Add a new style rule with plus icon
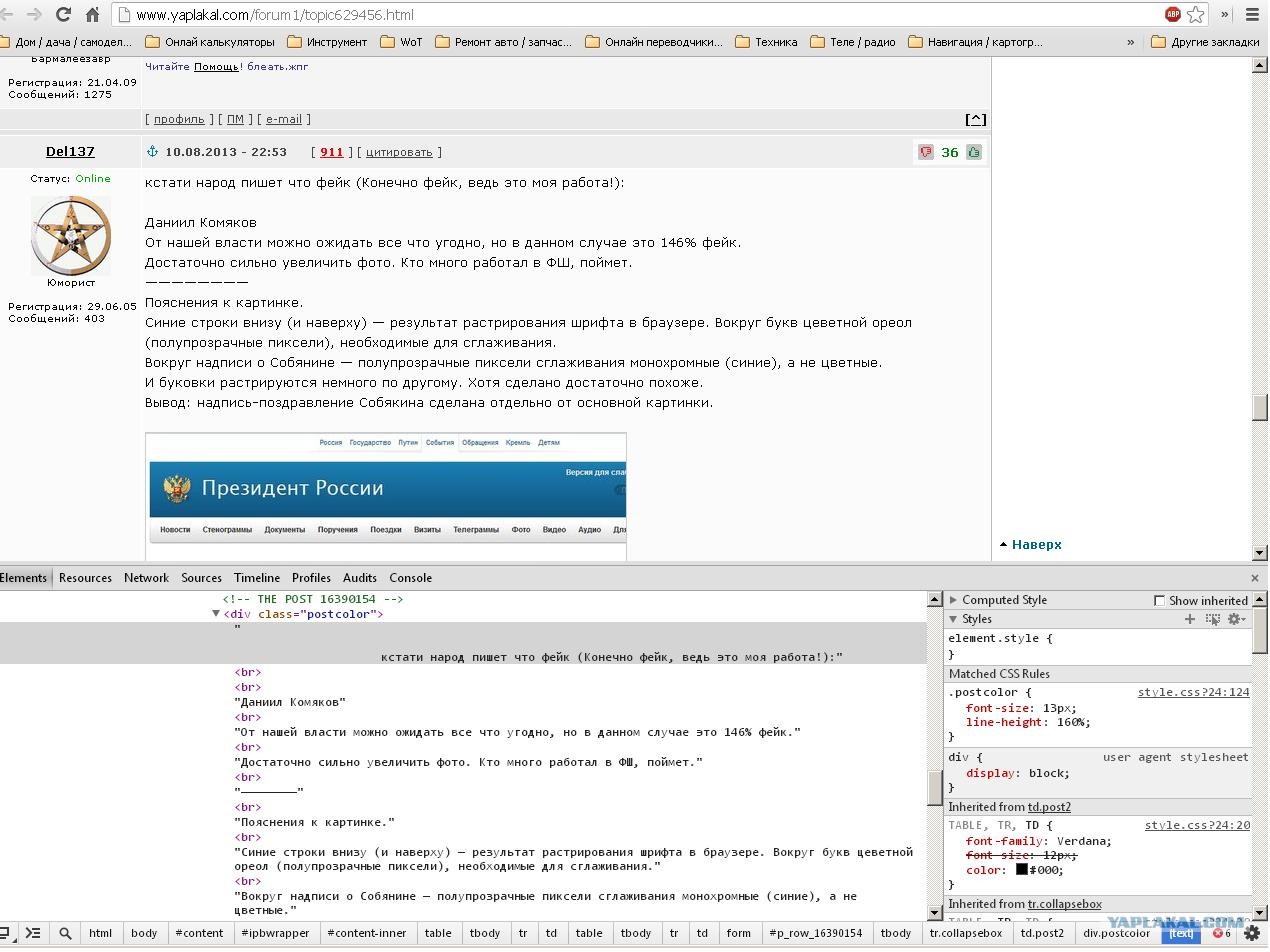Screen dimensions: 1270x952 click(x=1189, y=619)
